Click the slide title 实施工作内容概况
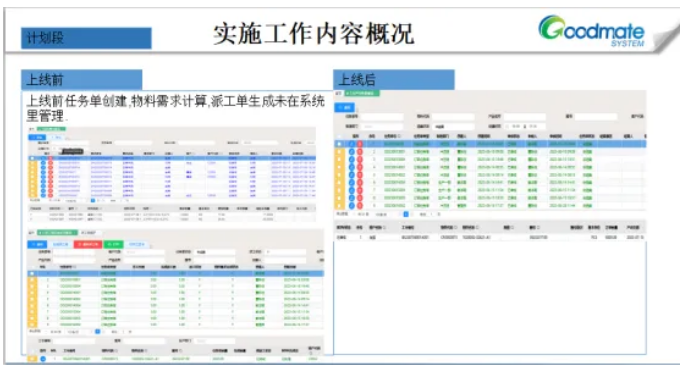680x370 pixels. (314, 33)
